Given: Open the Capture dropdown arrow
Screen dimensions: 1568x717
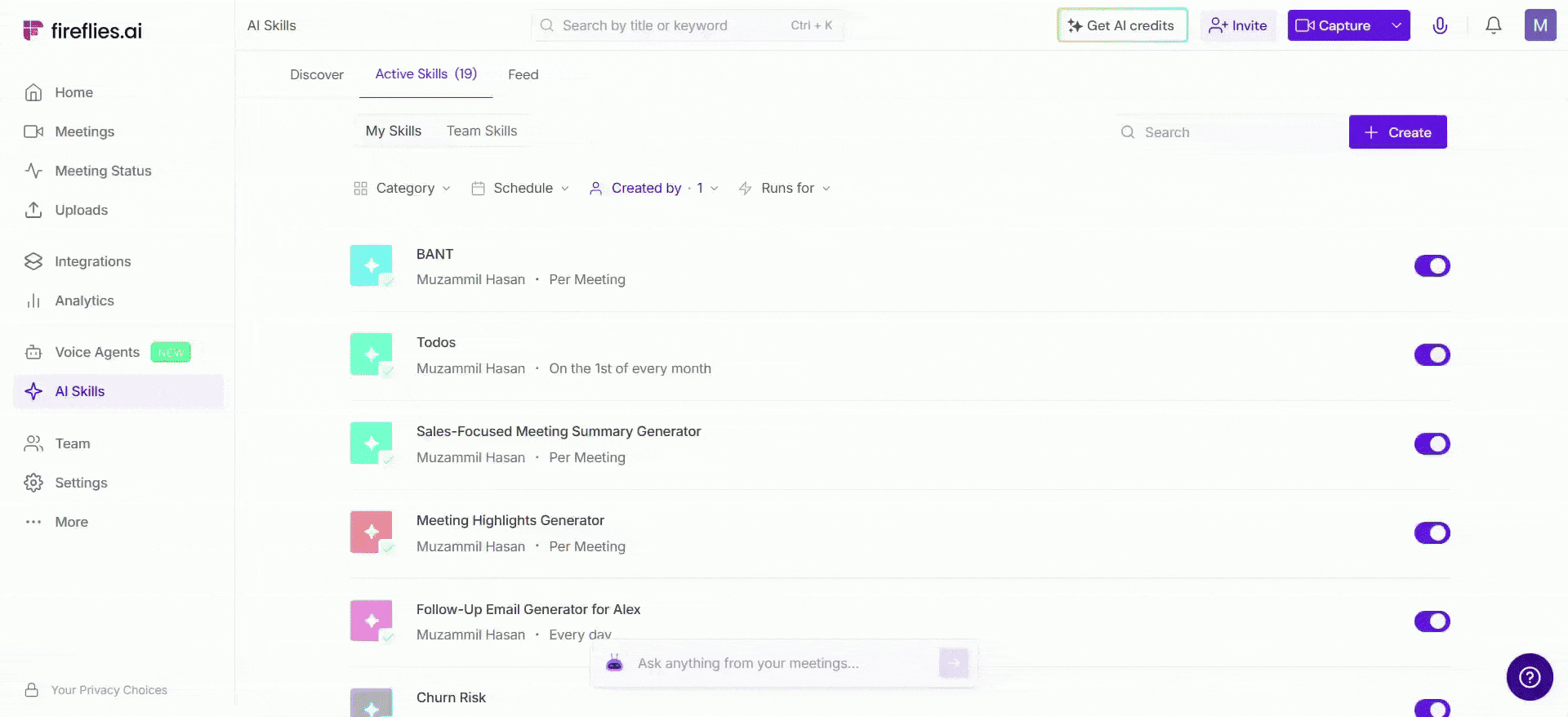Looking at the screenshot, I should [x=1396, y=25].
